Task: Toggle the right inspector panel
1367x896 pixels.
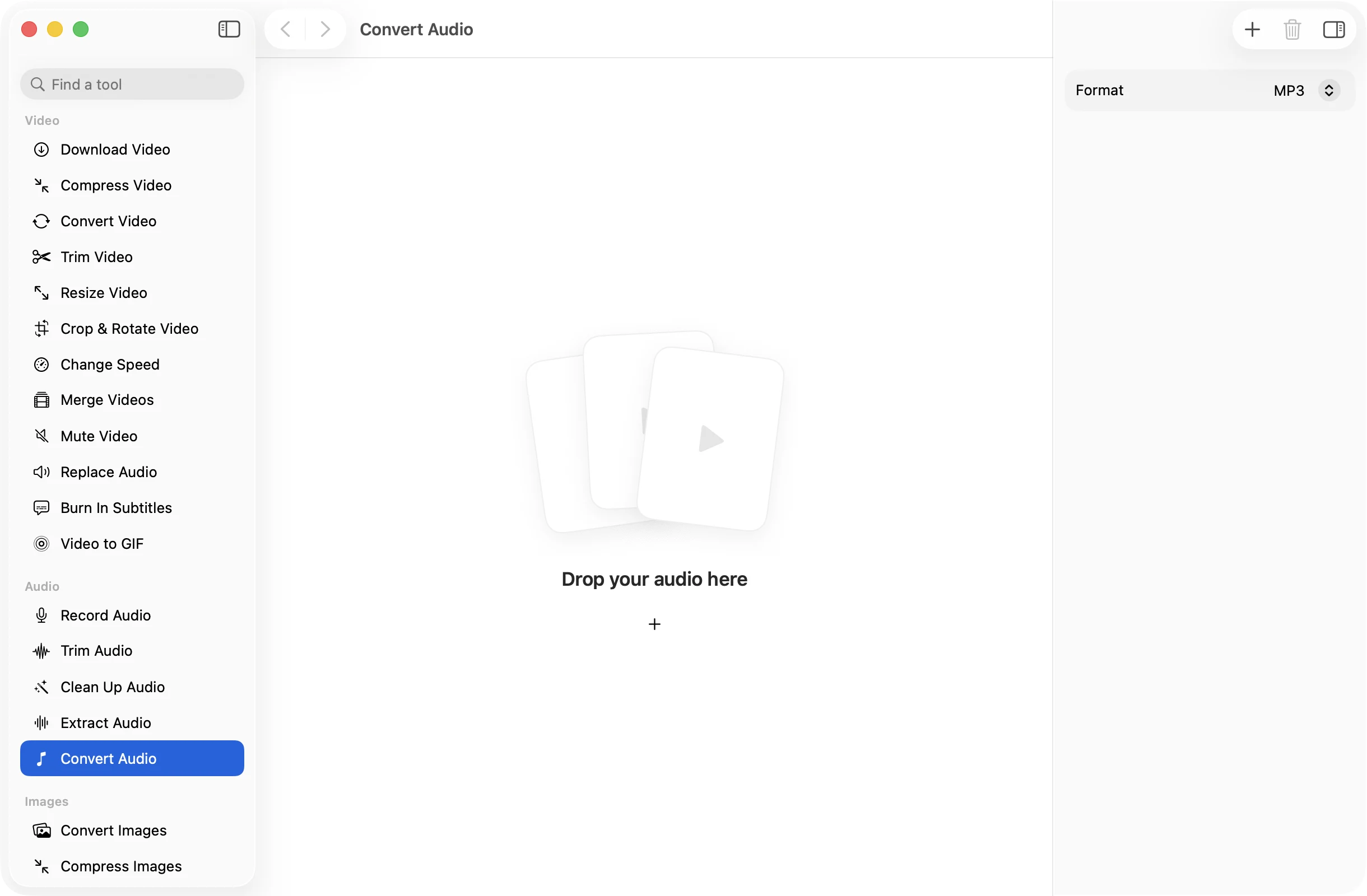Action: tap(1334, 29)
